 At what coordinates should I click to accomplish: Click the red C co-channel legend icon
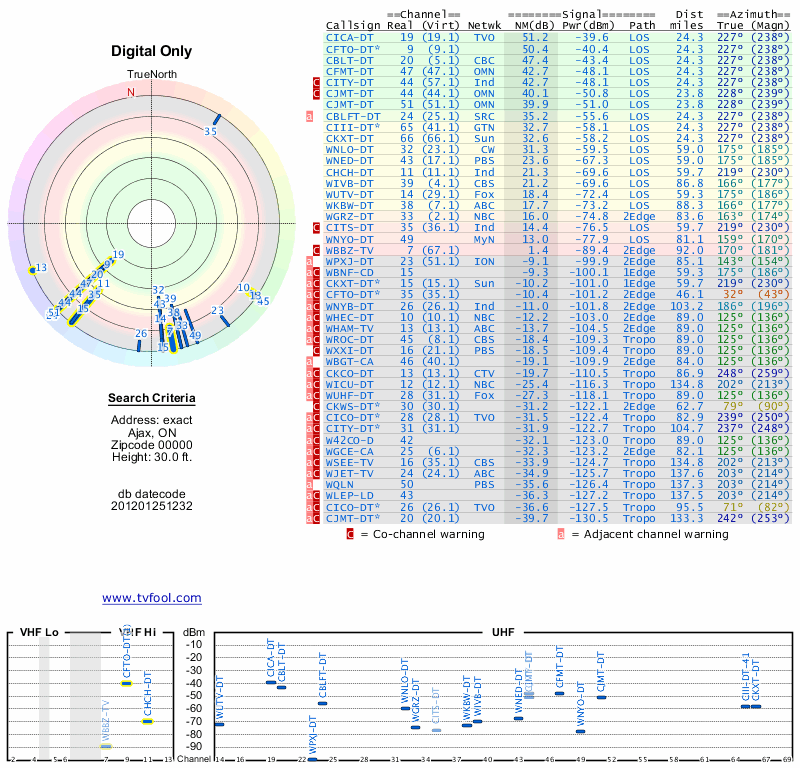click(350, 534)
